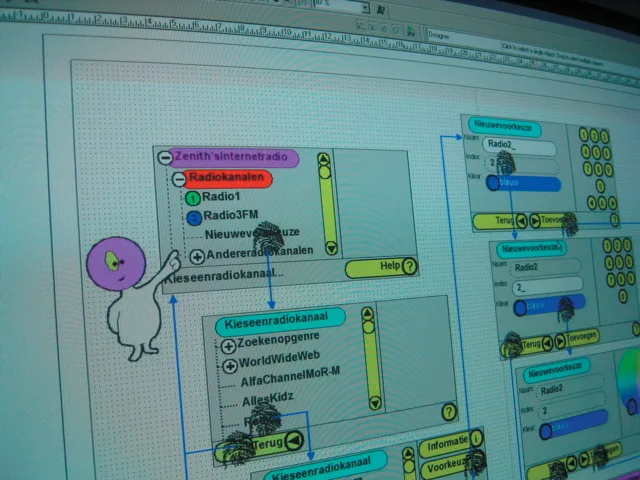Click the Kieseenradiokanaal... status text

point(223,276)
